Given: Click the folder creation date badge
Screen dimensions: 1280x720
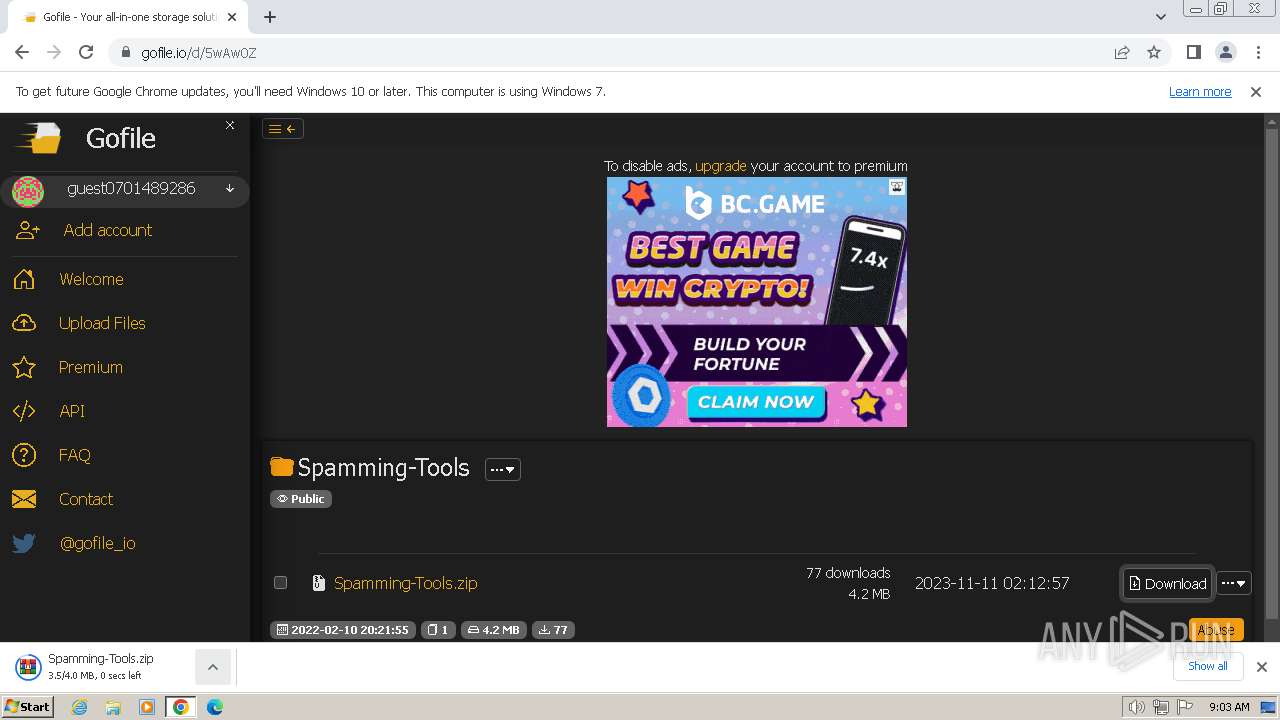Looking at the screenshot, I should pos(342,630).
